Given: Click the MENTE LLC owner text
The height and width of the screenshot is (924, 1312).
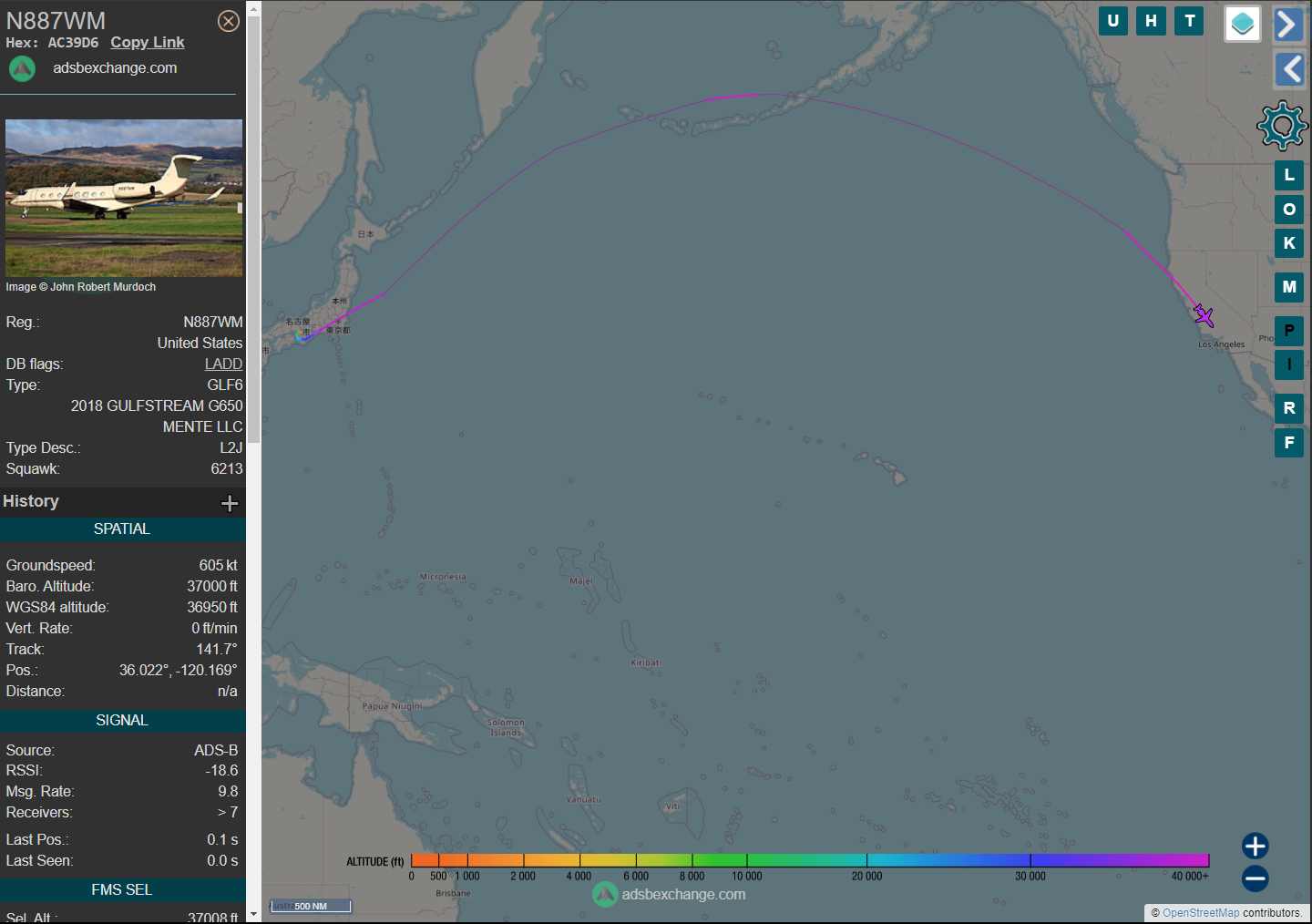Looking at the screenshot, I should [x=202, y=427].
